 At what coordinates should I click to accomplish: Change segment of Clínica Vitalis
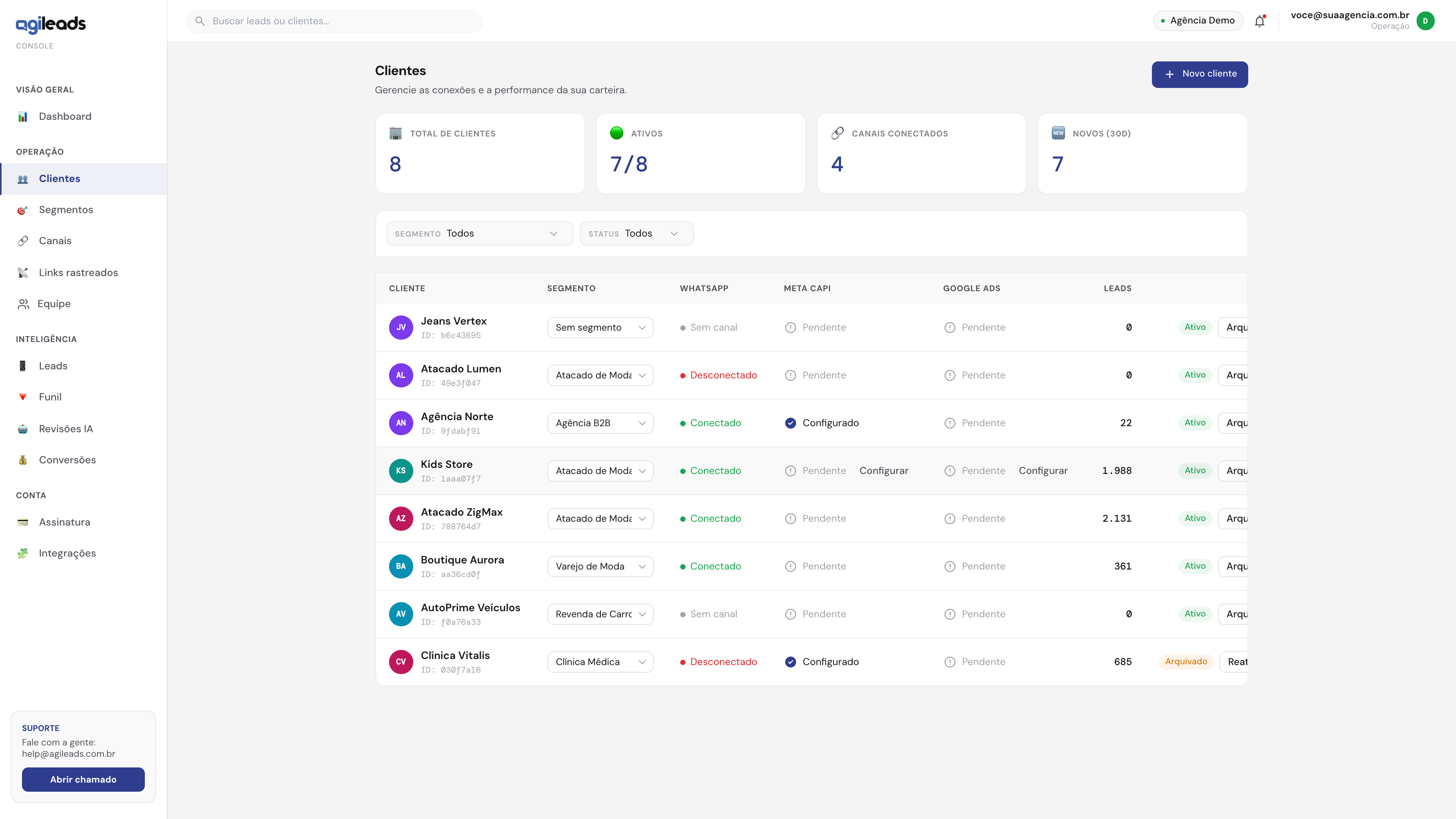[600, 662]
